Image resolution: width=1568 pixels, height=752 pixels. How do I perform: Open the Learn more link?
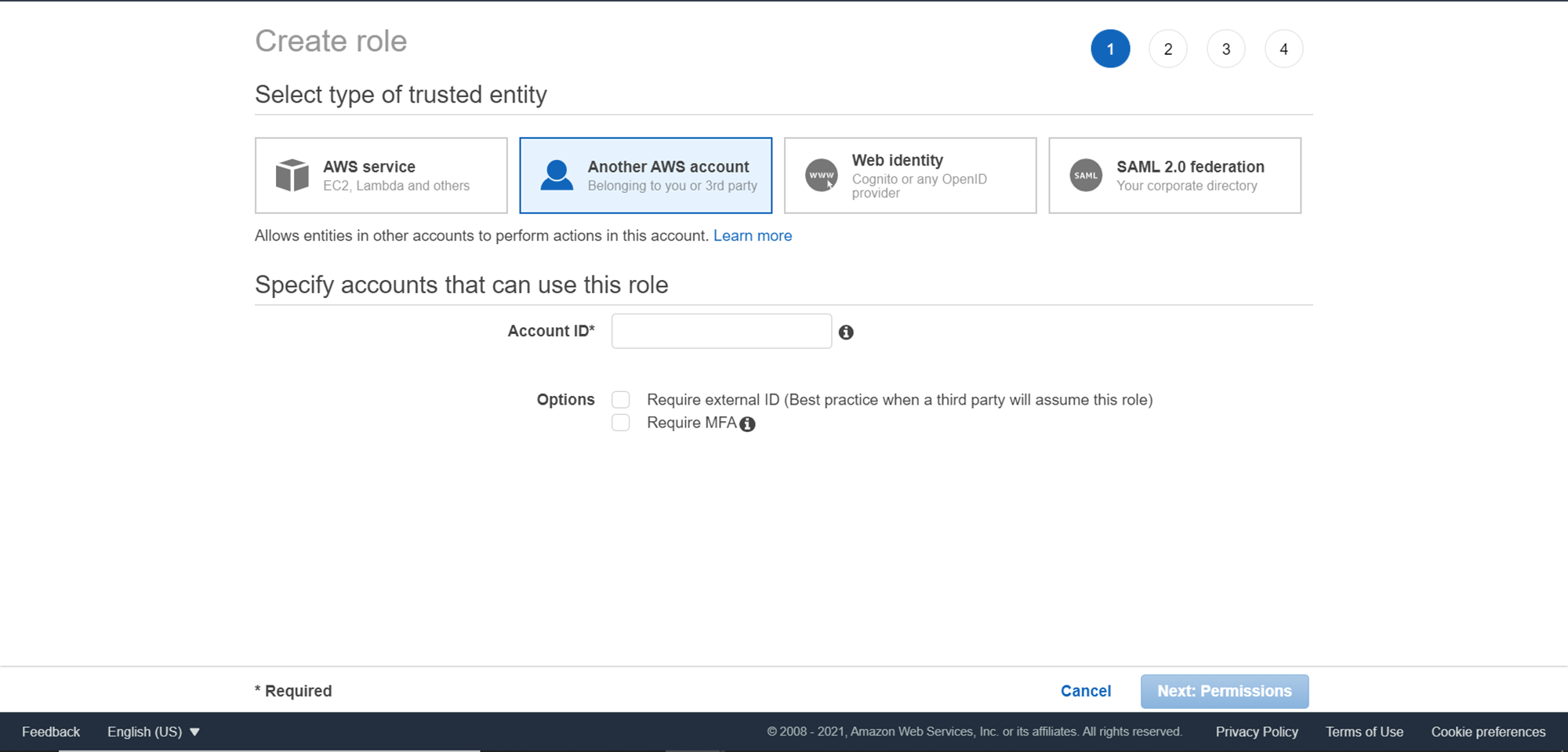tap(753, 236)
